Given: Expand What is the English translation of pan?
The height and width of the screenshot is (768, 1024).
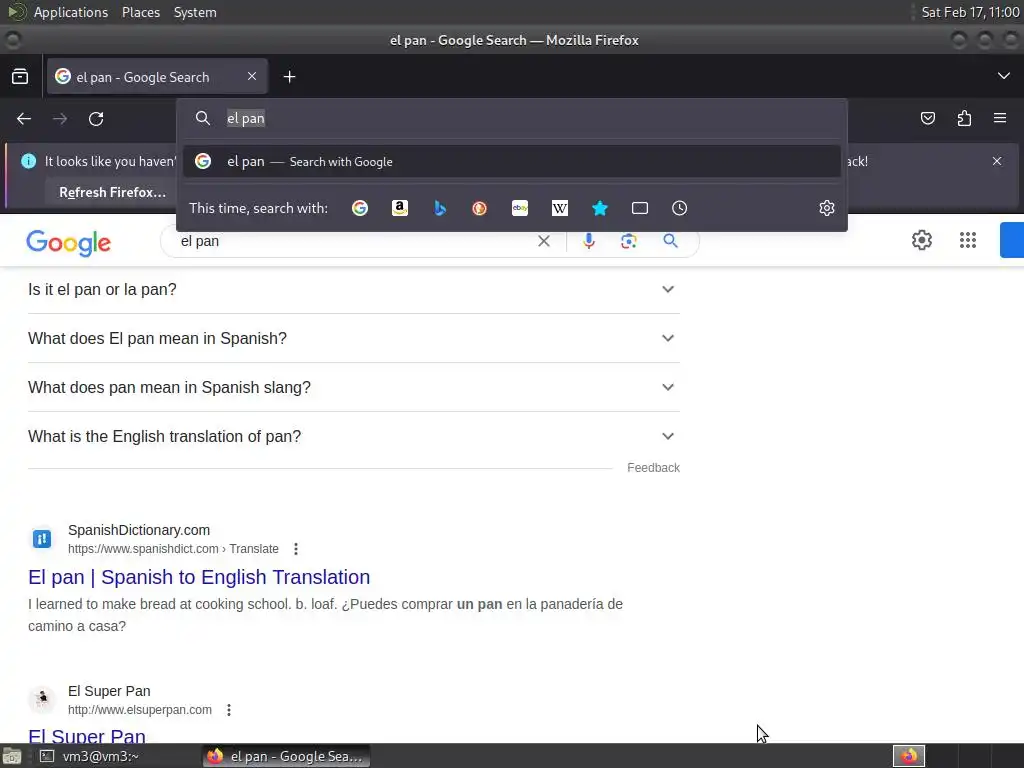Looking at the screenshot, I should click(x=353, y=436).
